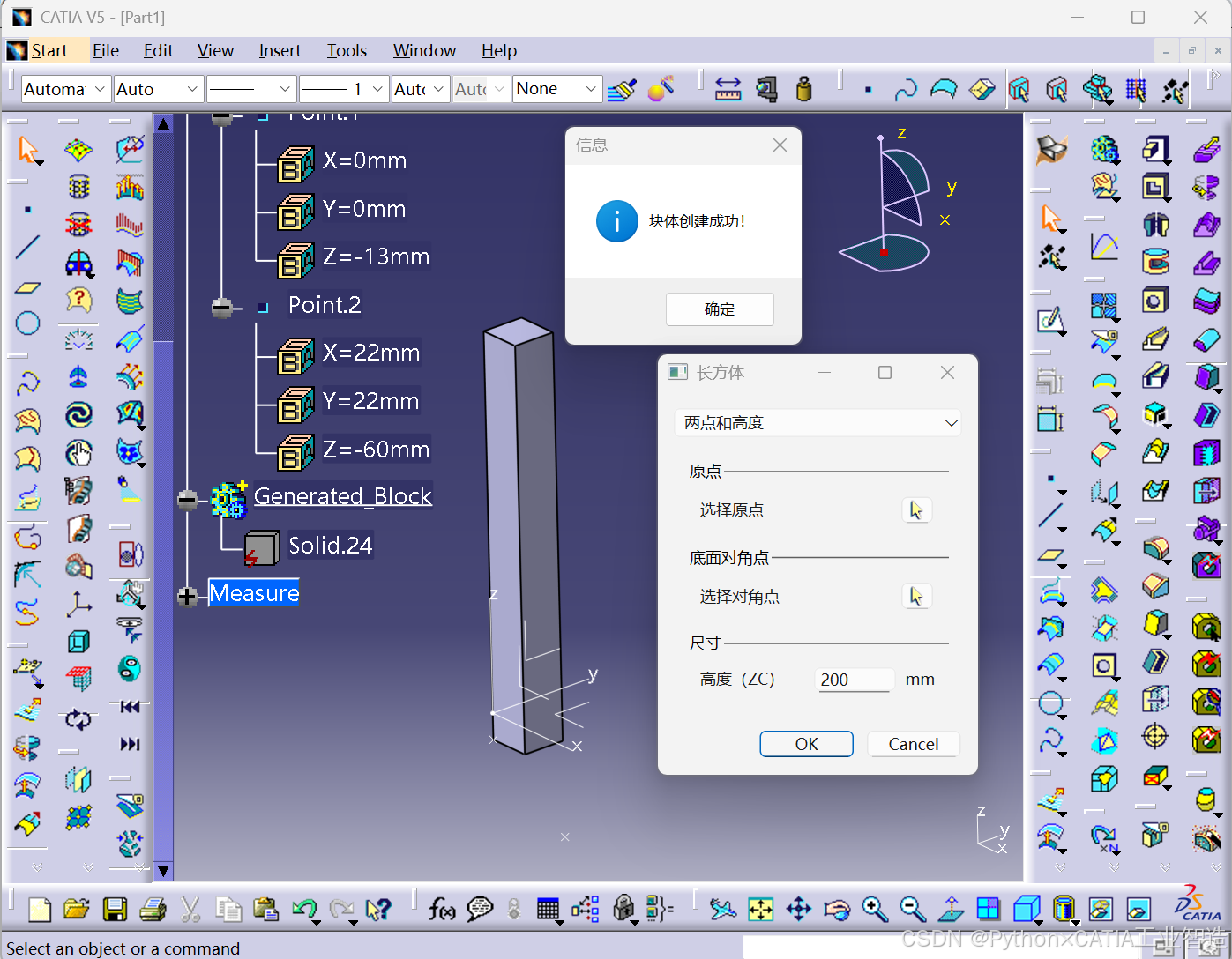1232x959 pixels.
Task: Open file folder icon in bottom toolbar
Action: click(x=77, y=909)
